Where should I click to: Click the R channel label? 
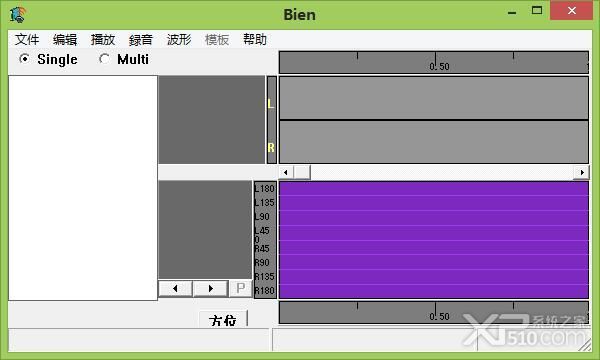pos(271,148)
